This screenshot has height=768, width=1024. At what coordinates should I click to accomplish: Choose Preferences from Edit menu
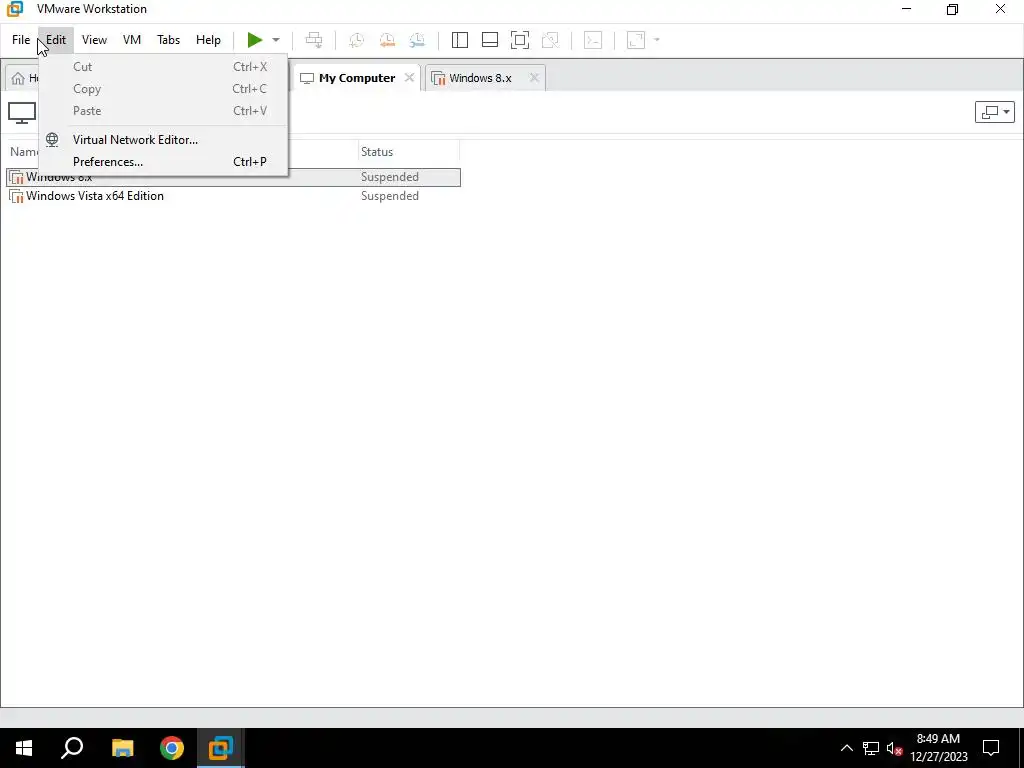163,162
